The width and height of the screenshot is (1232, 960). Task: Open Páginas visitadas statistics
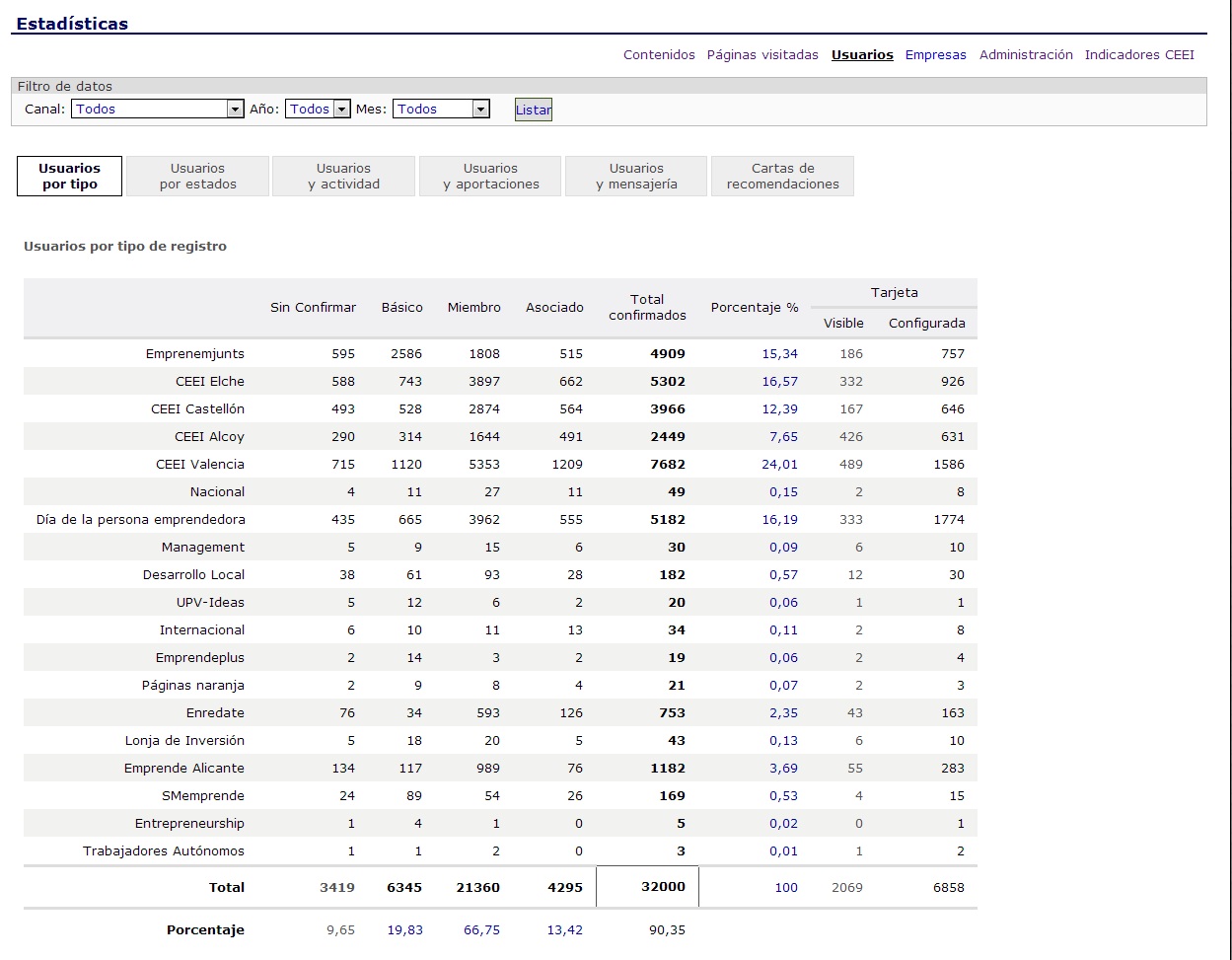coord(762,55)
